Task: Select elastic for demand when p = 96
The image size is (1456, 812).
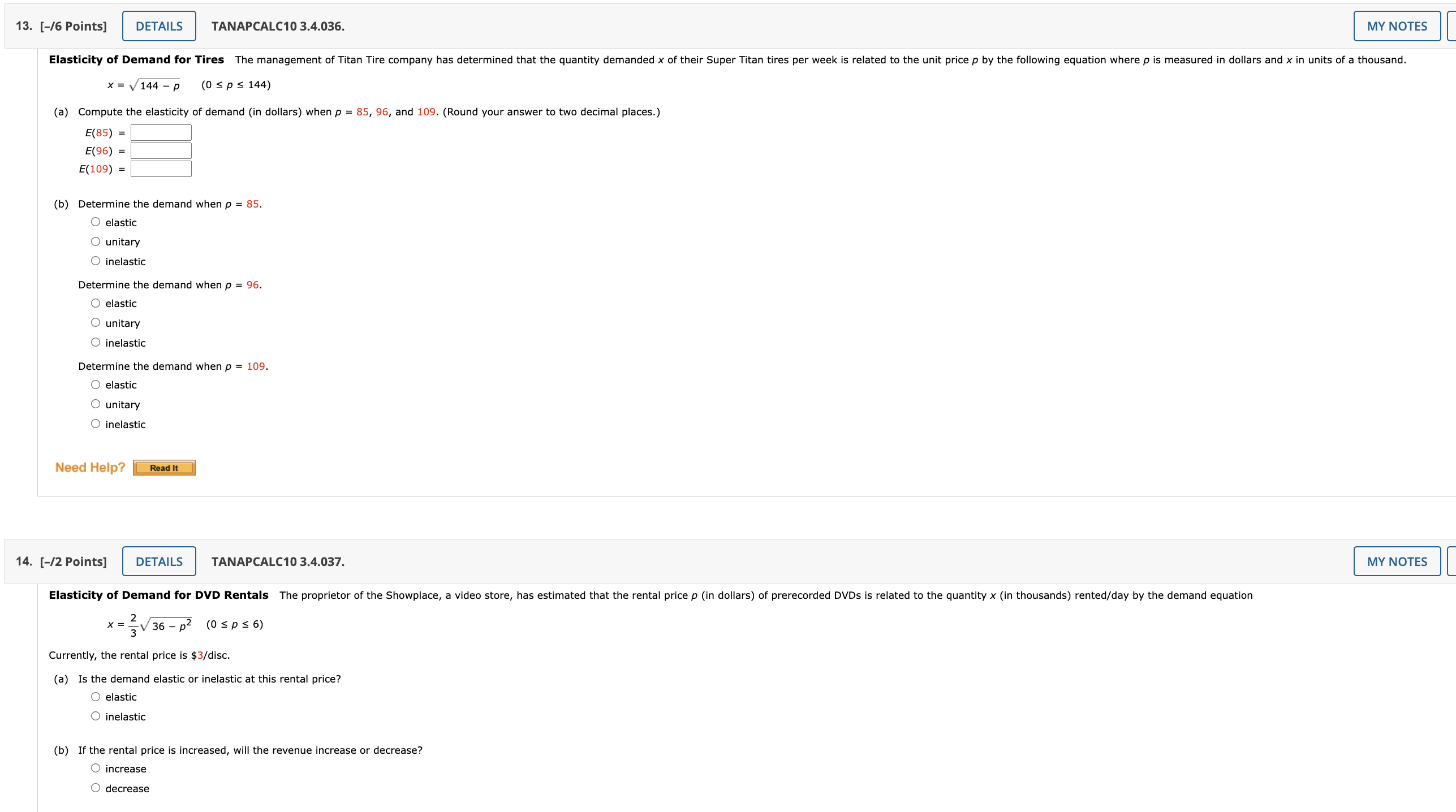Action: pos(95,303)
